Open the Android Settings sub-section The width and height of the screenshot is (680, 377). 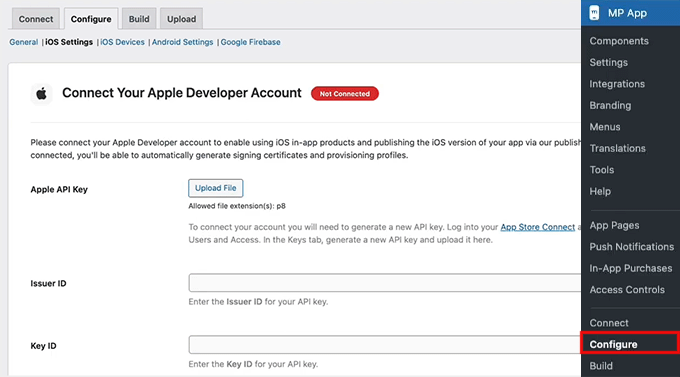[x=183, y=42]
